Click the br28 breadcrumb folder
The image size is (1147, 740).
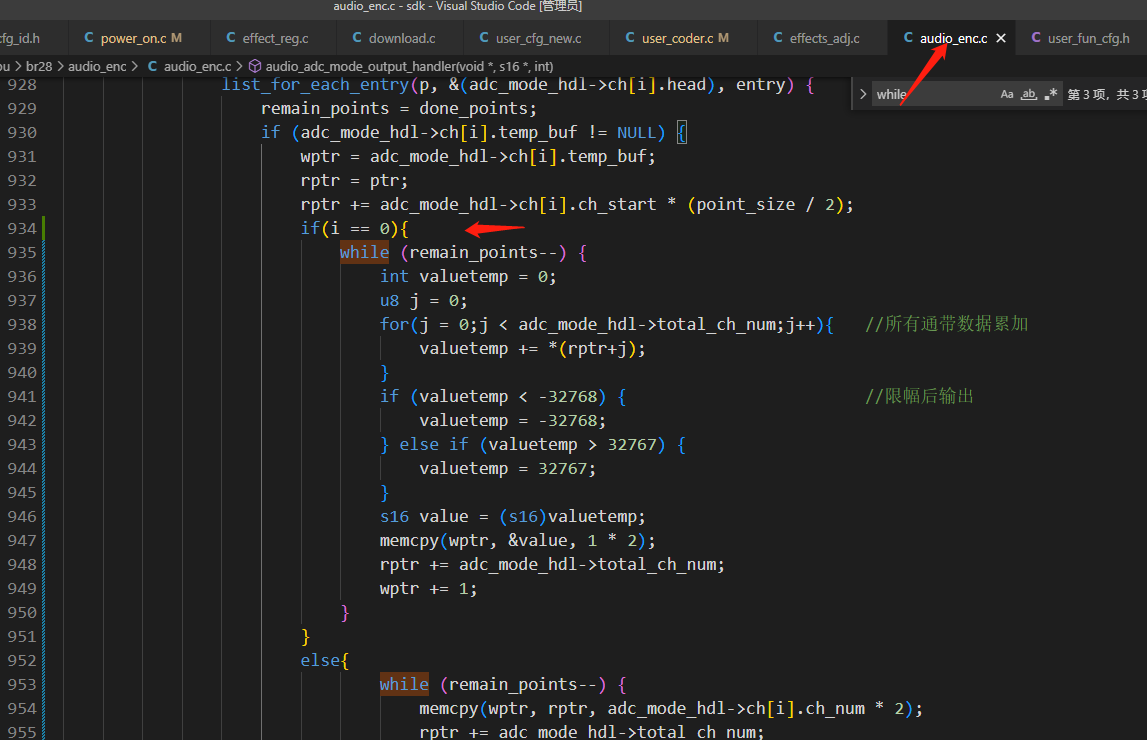pos(39,67)
